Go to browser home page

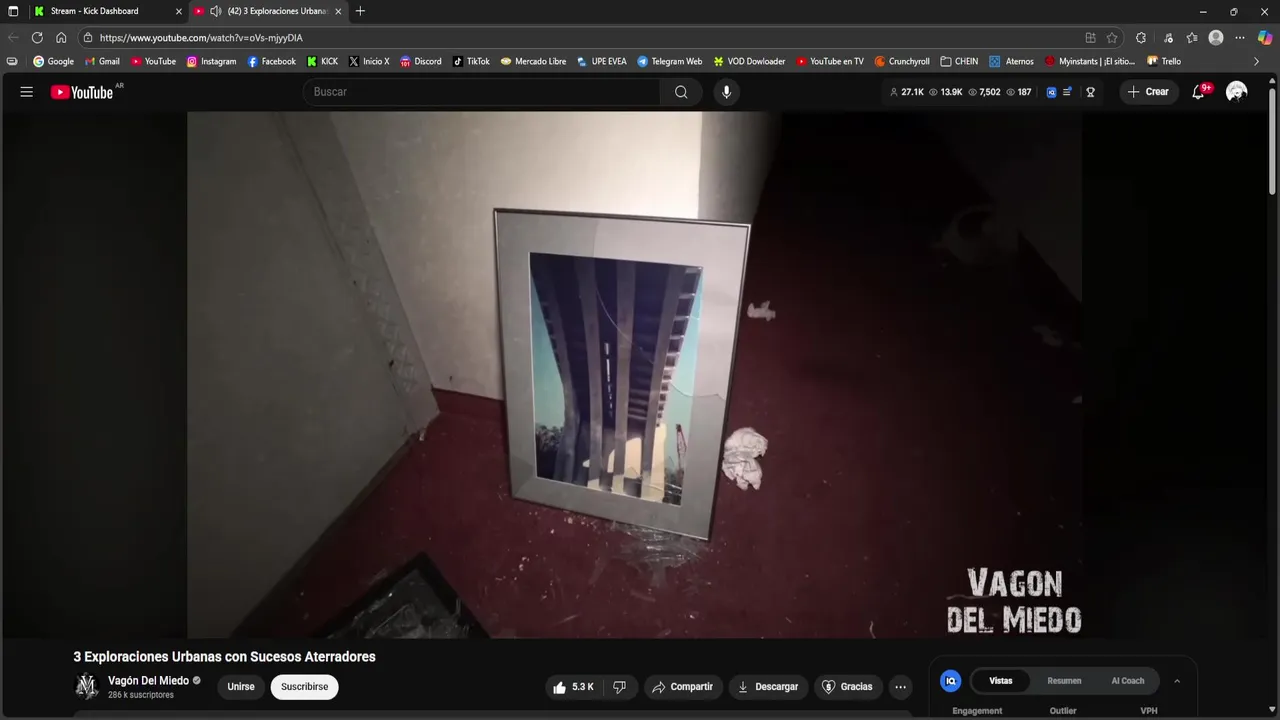[x=61, y=37]
